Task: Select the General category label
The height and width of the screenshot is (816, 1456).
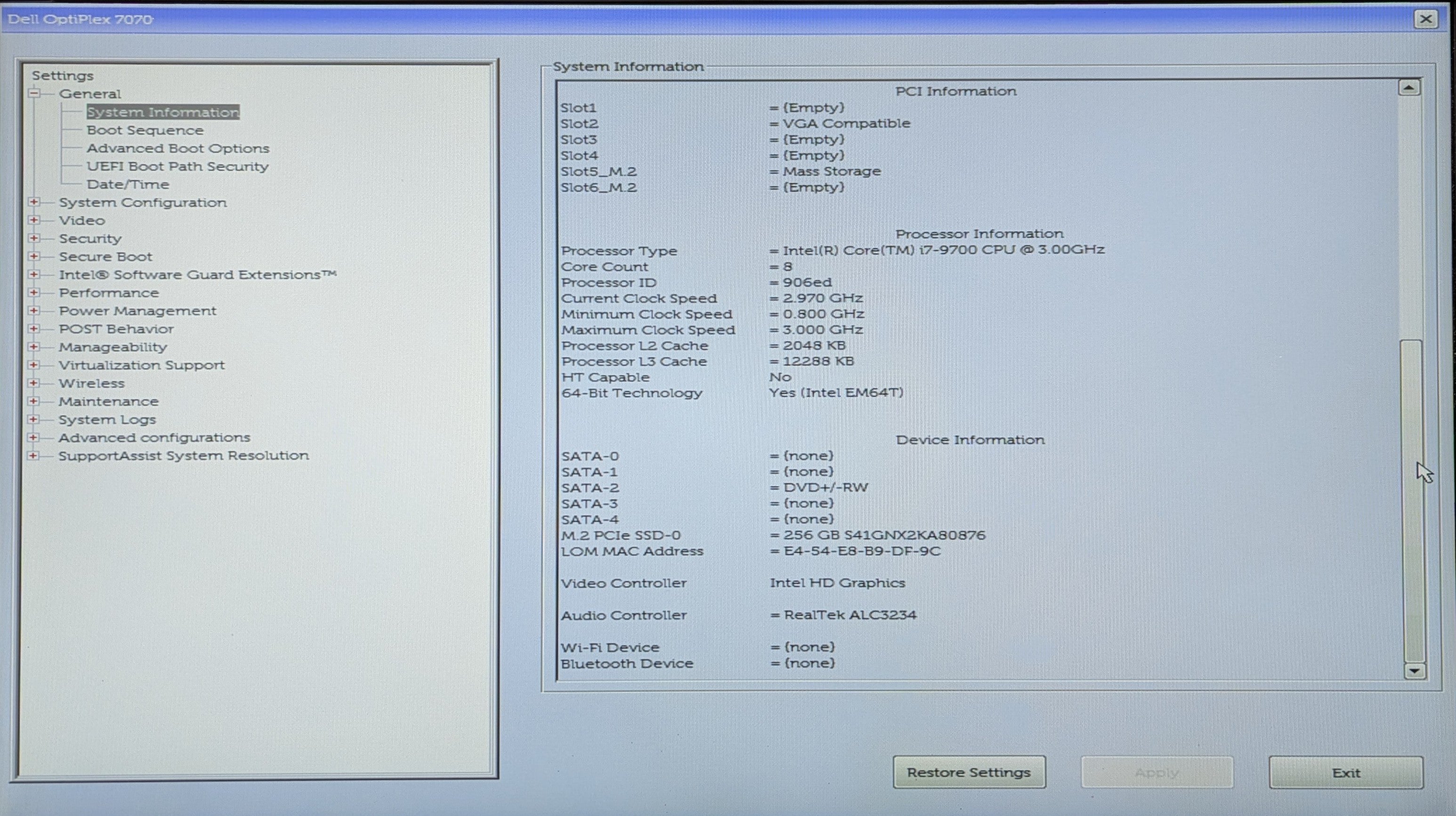Action: click(90, 94)
